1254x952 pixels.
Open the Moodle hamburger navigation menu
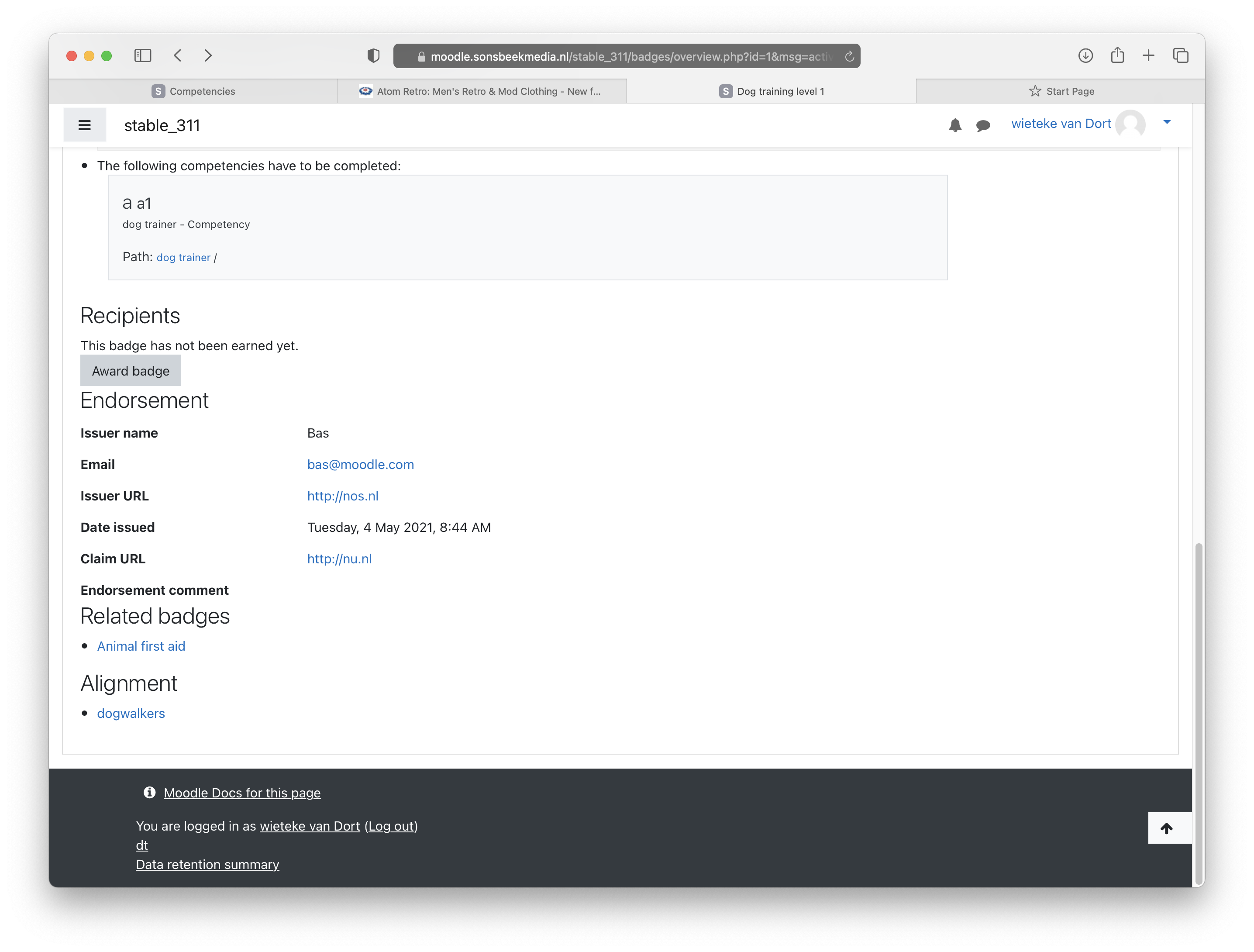pyautogui.click(x=84, y=125)
